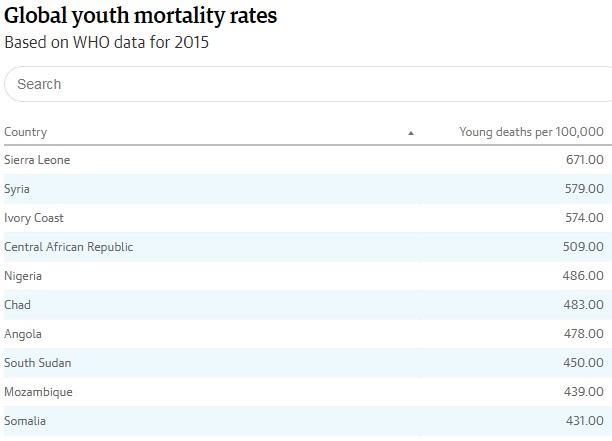612x441 pixels.
Task: Select the Sierra Leone row
Action: 37,160
